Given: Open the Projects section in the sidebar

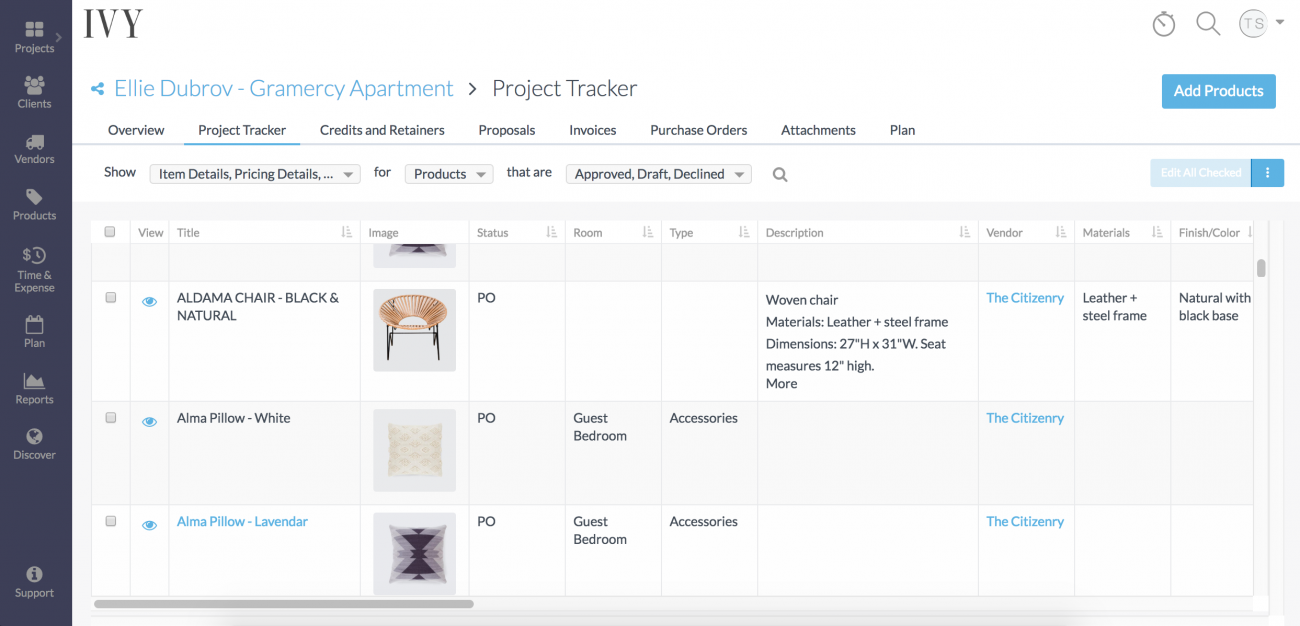Looking at the screenshot, I should (34, 35).
